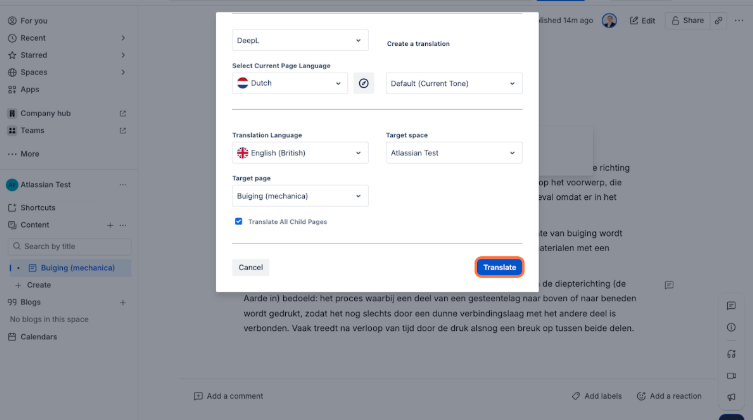Image resolution: width=753 pixels, height=420 pixels.
Task: Click the Cancel button
Action: tap(251, 267)
